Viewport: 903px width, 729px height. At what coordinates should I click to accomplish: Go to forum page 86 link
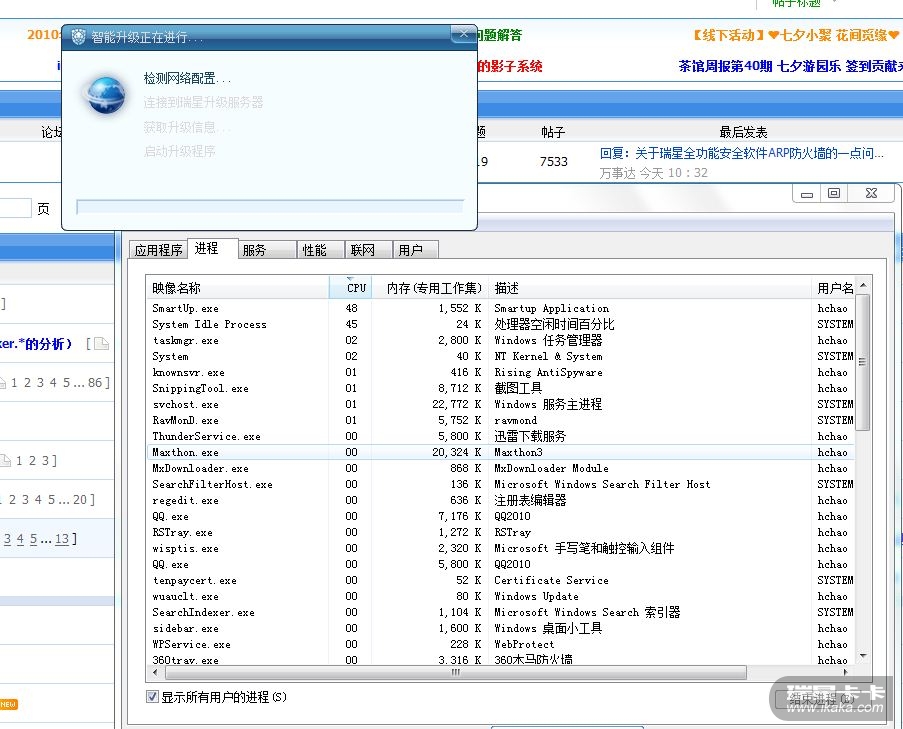coord(94,382)
